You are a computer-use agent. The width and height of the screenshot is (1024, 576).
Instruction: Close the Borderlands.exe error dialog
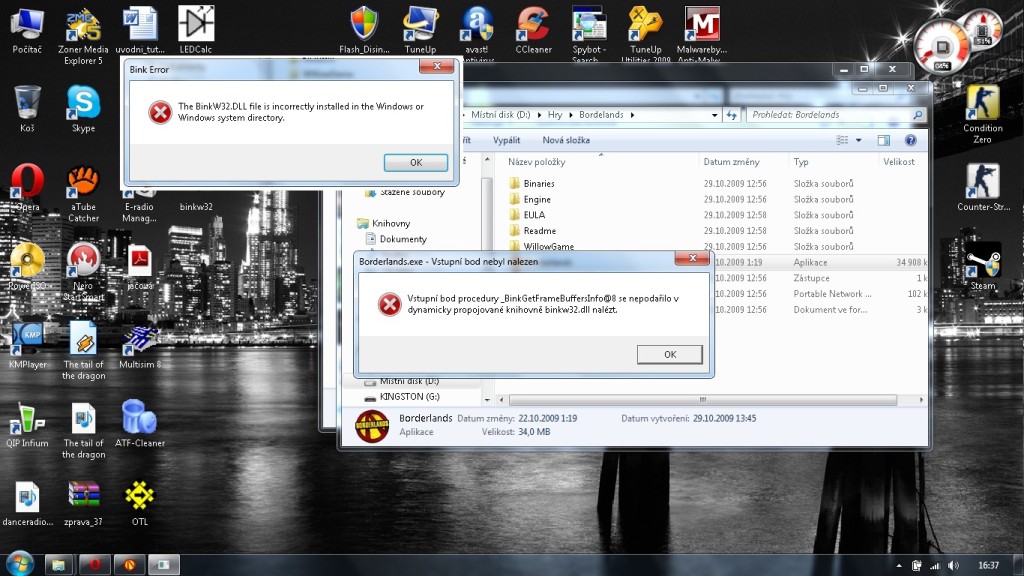pos(692,259)
